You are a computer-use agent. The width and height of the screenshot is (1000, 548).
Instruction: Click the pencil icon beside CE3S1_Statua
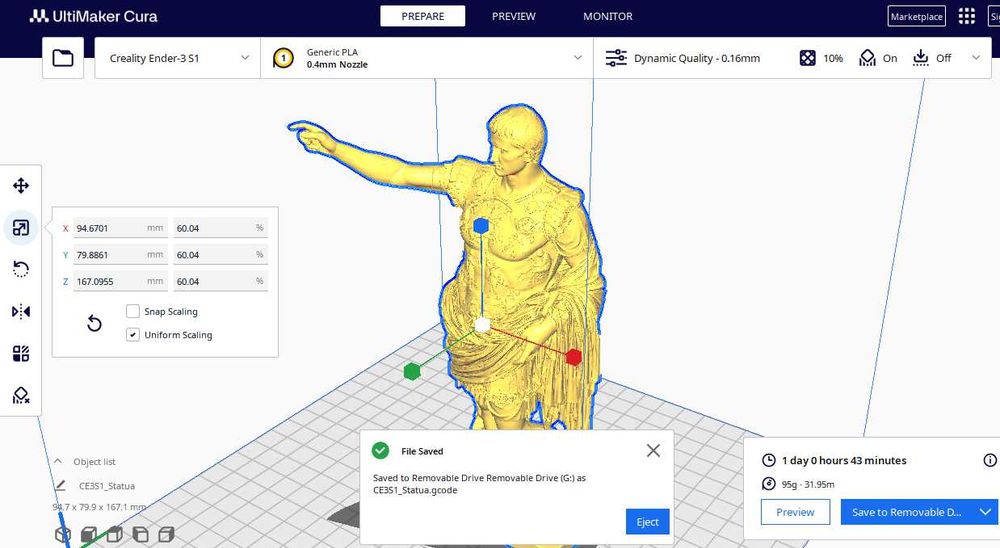pos(61,485)
